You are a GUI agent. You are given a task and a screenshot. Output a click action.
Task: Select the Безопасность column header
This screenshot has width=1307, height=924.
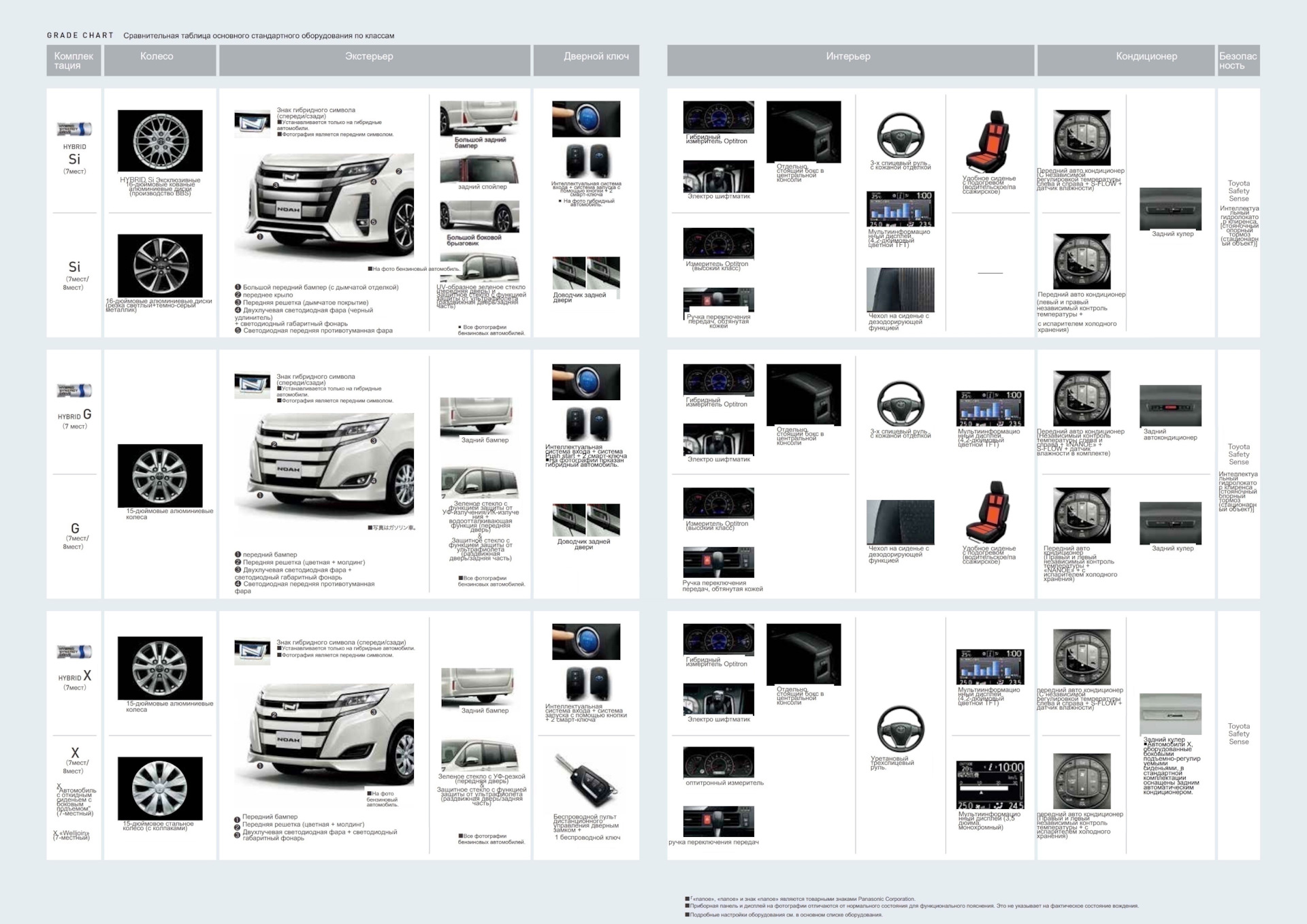1238,61
